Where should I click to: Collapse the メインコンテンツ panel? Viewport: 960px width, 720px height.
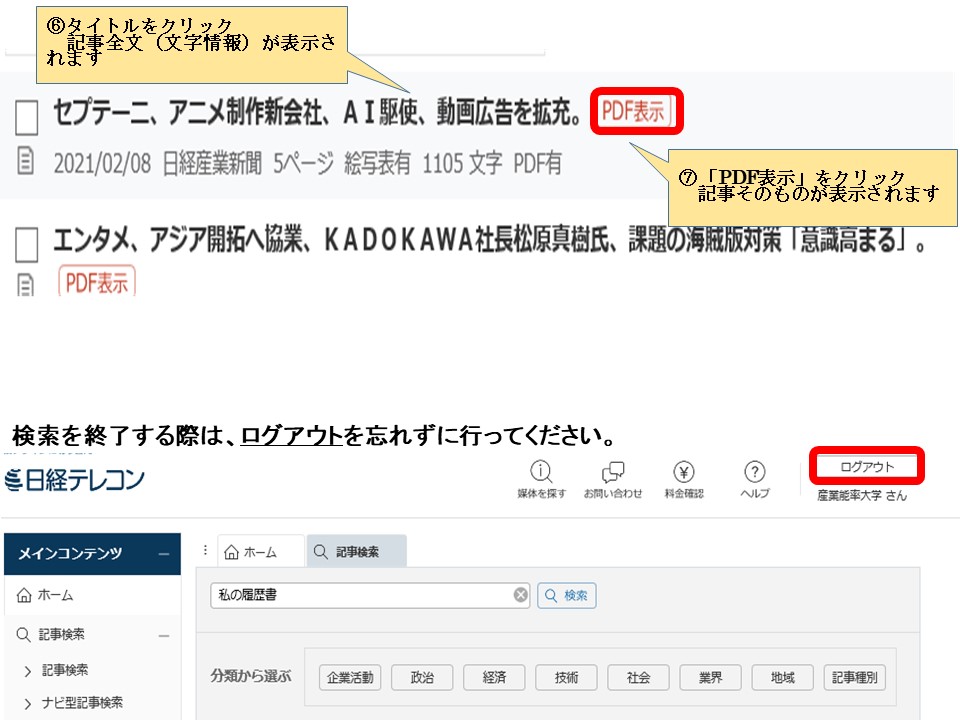click(x=163, y=554)
